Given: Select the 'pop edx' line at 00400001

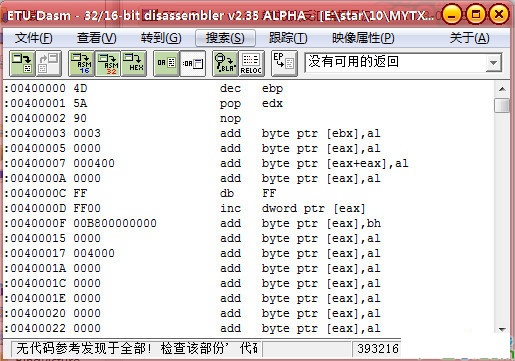Looking at the screenshot, I should pyautogui.click(x=248, y=103).
